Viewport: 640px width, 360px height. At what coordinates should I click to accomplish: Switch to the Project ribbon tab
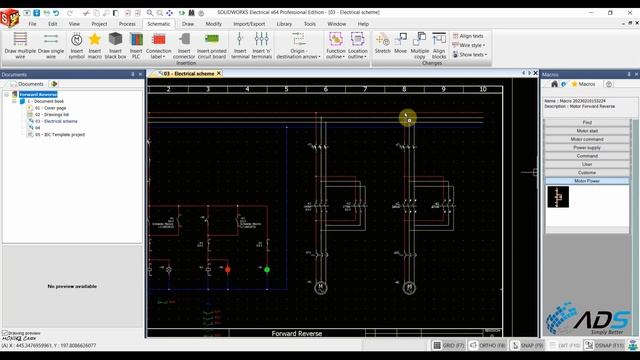click(x=99, y=24)
